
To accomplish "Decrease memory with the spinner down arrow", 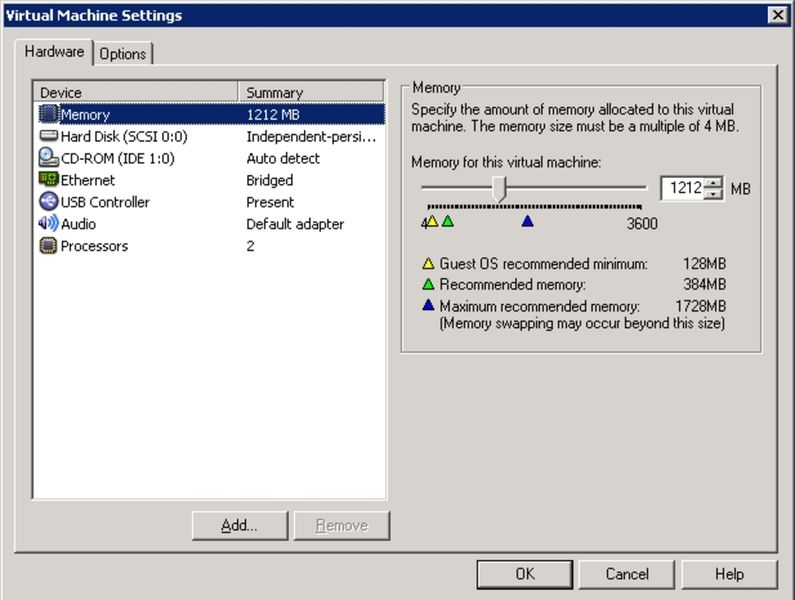I will 713,194.
